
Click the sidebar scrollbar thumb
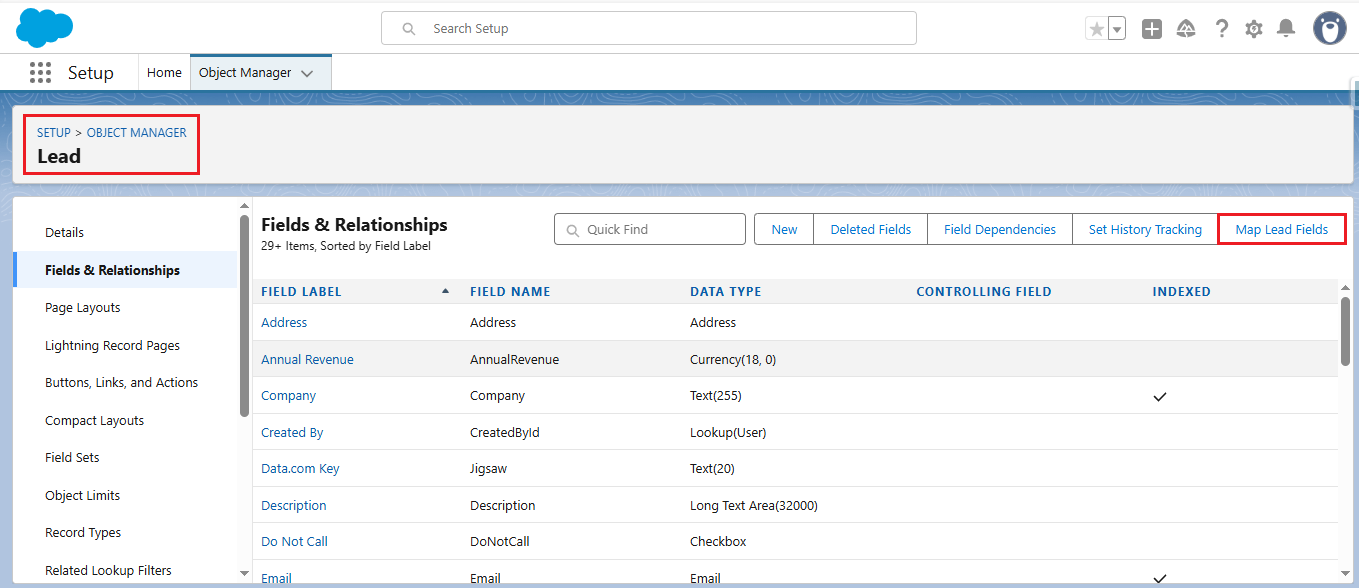point(244,316)
